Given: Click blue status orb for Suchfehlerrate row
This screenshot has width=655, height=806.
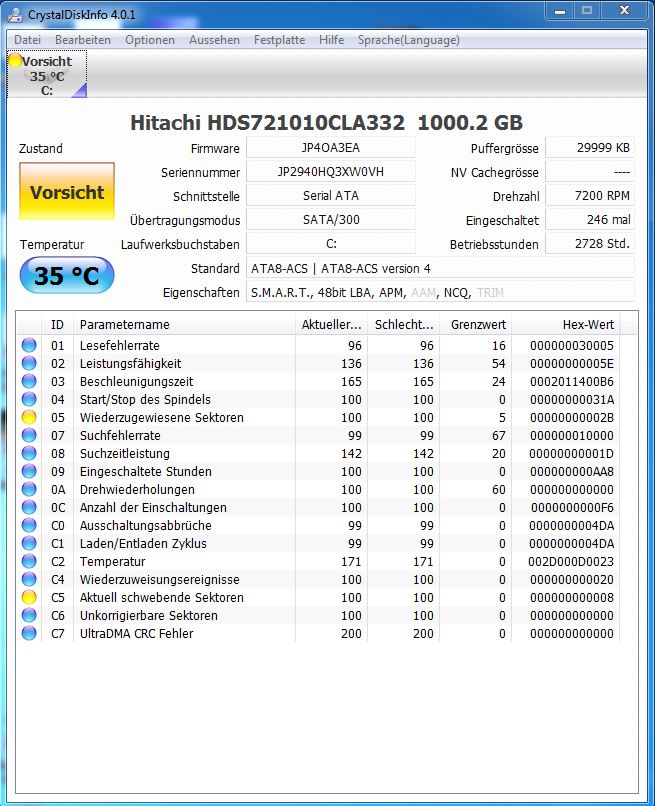Looking at the screenshot, I should coord(29,435).
